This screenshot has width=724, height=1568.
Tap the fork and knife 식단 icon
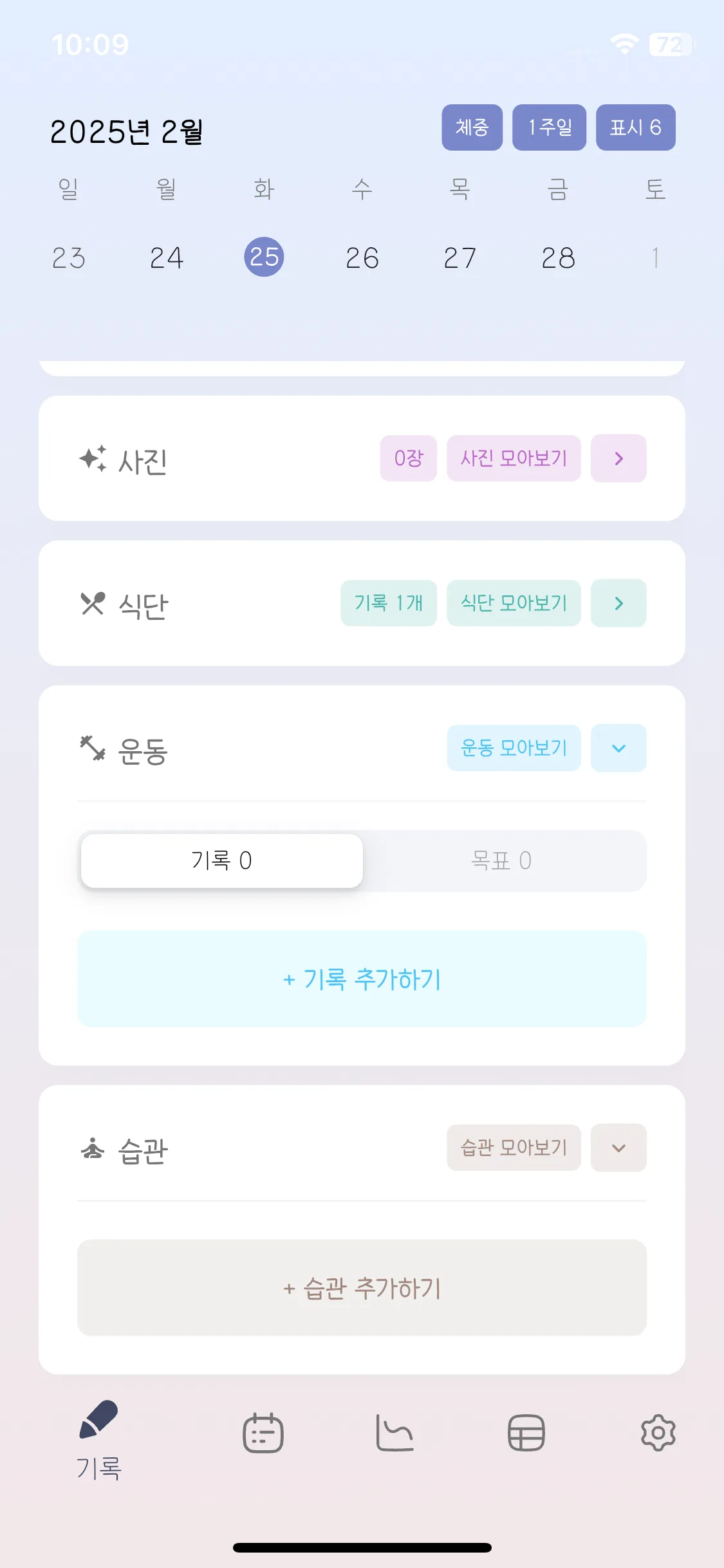click(x=93, y=604)
